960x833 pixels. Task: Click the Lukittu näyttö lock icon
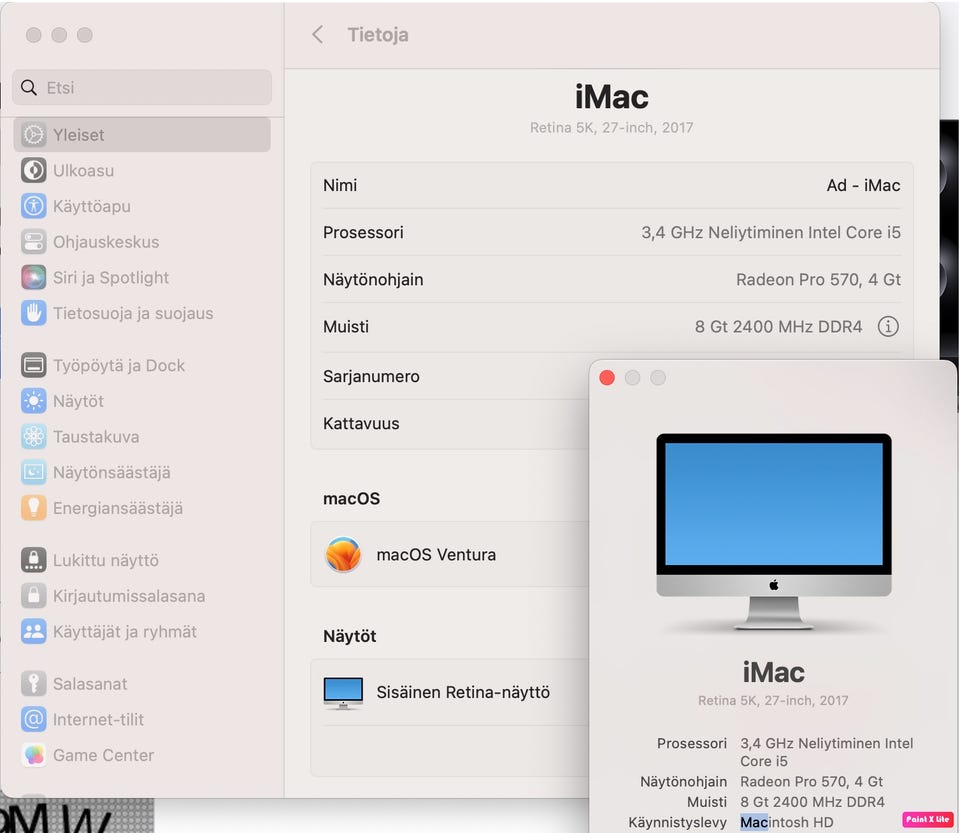point(34,560)
